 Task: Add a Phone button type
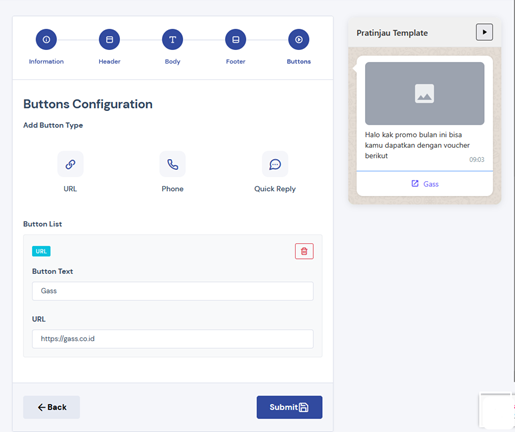172,164
